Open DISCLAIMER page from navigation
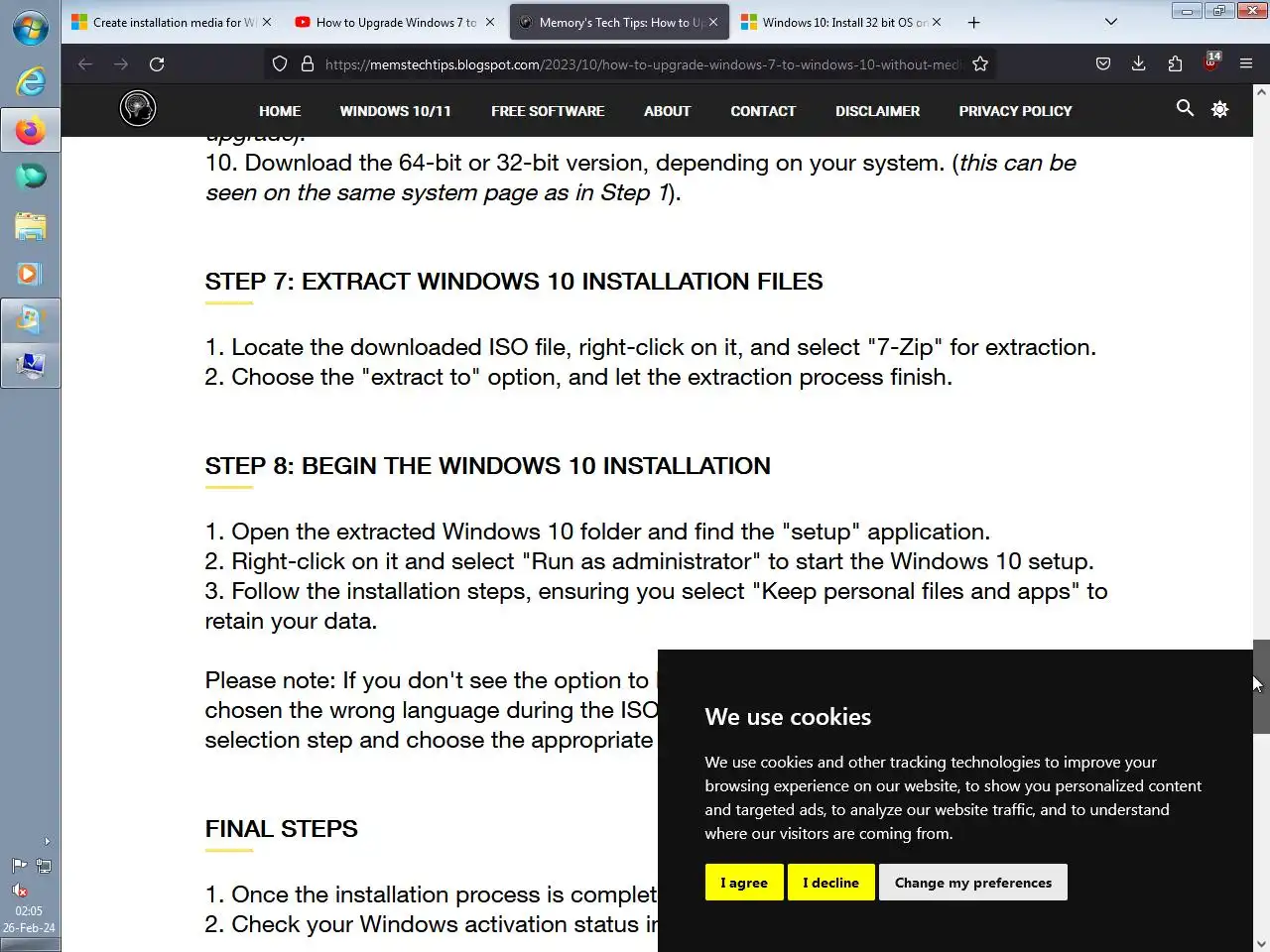The height and width of the screenshot is (952, 1270). point(877,111)
